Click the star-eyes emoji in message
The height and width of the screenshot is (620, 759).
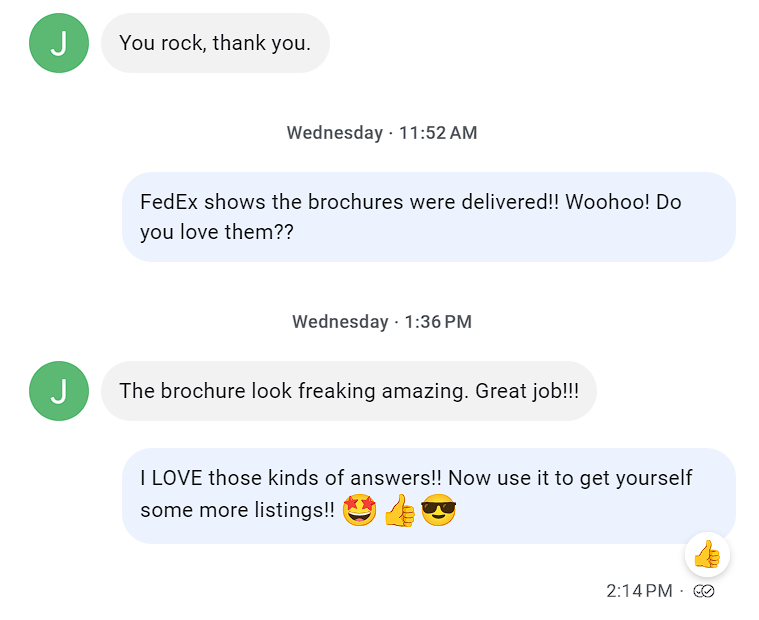(359, 510)
